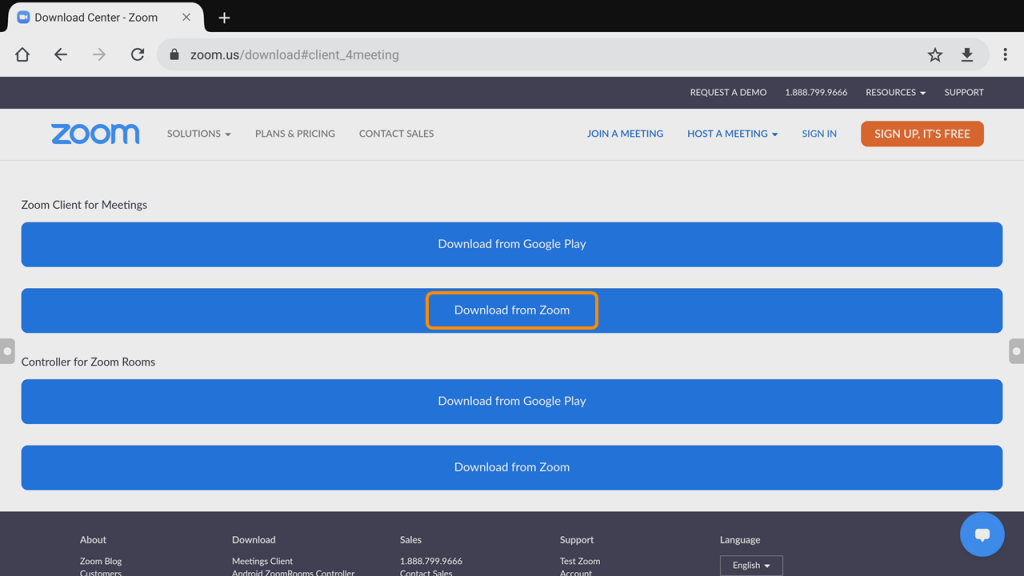Click the site security lock icon
The image size is (1024, 576).
(x=174, y=55)
